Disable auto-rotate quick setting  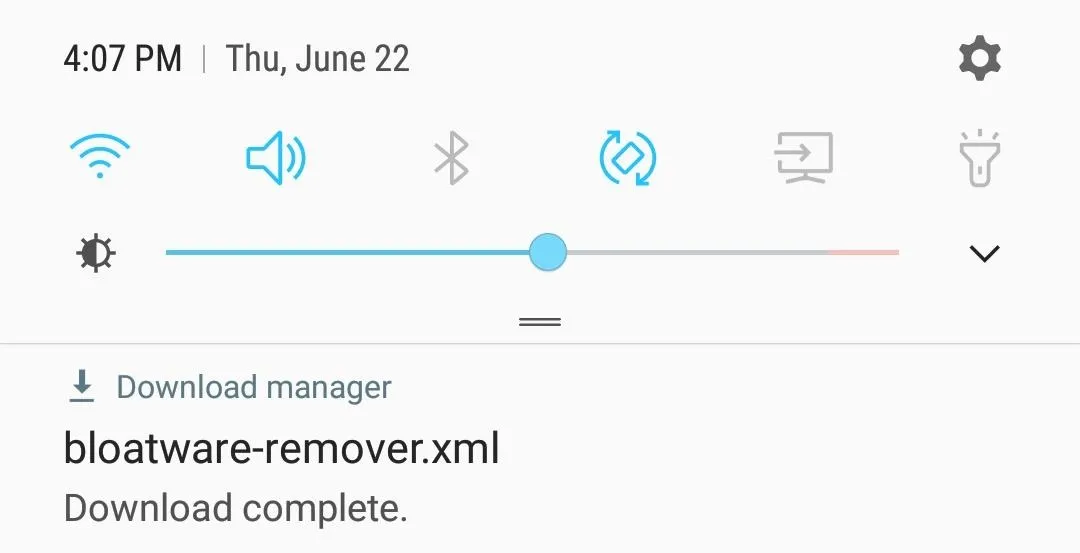[627, 158]
